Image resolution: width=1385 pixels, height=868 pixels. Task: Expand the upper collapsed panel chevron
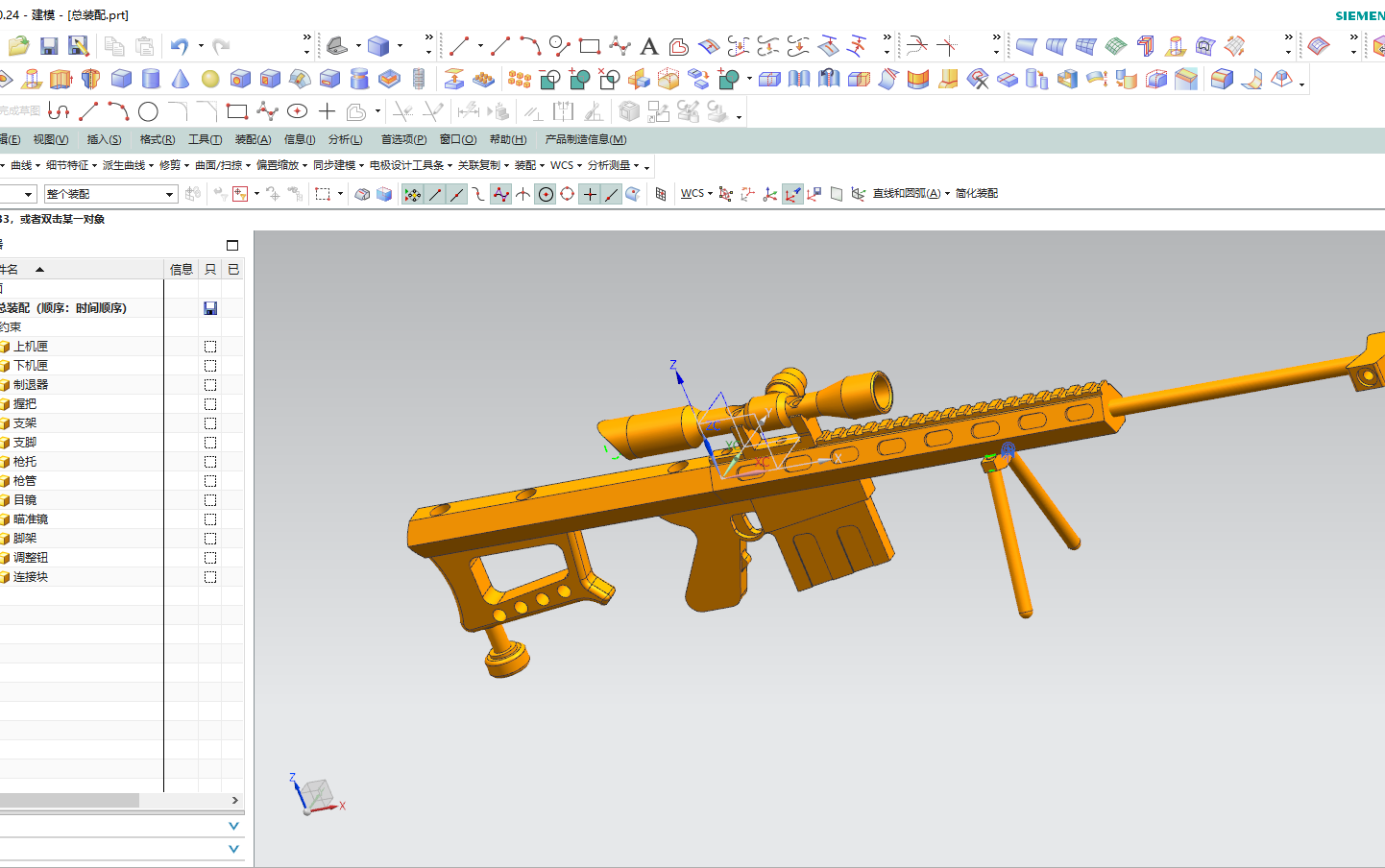point(233,826)
